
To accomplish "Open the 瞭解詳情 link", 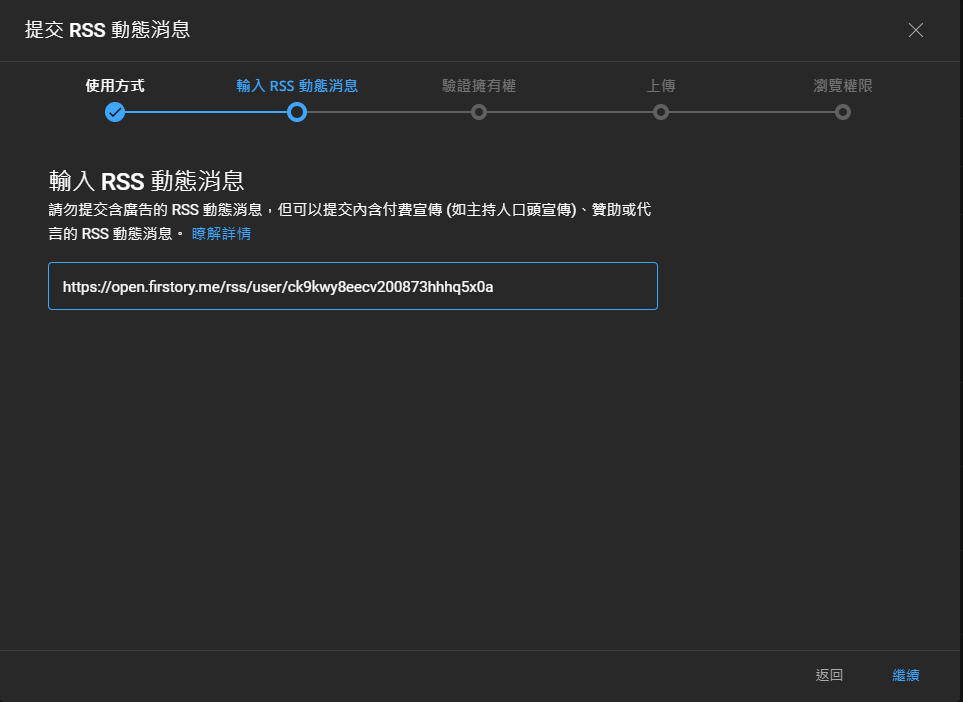I will [221, 233].
